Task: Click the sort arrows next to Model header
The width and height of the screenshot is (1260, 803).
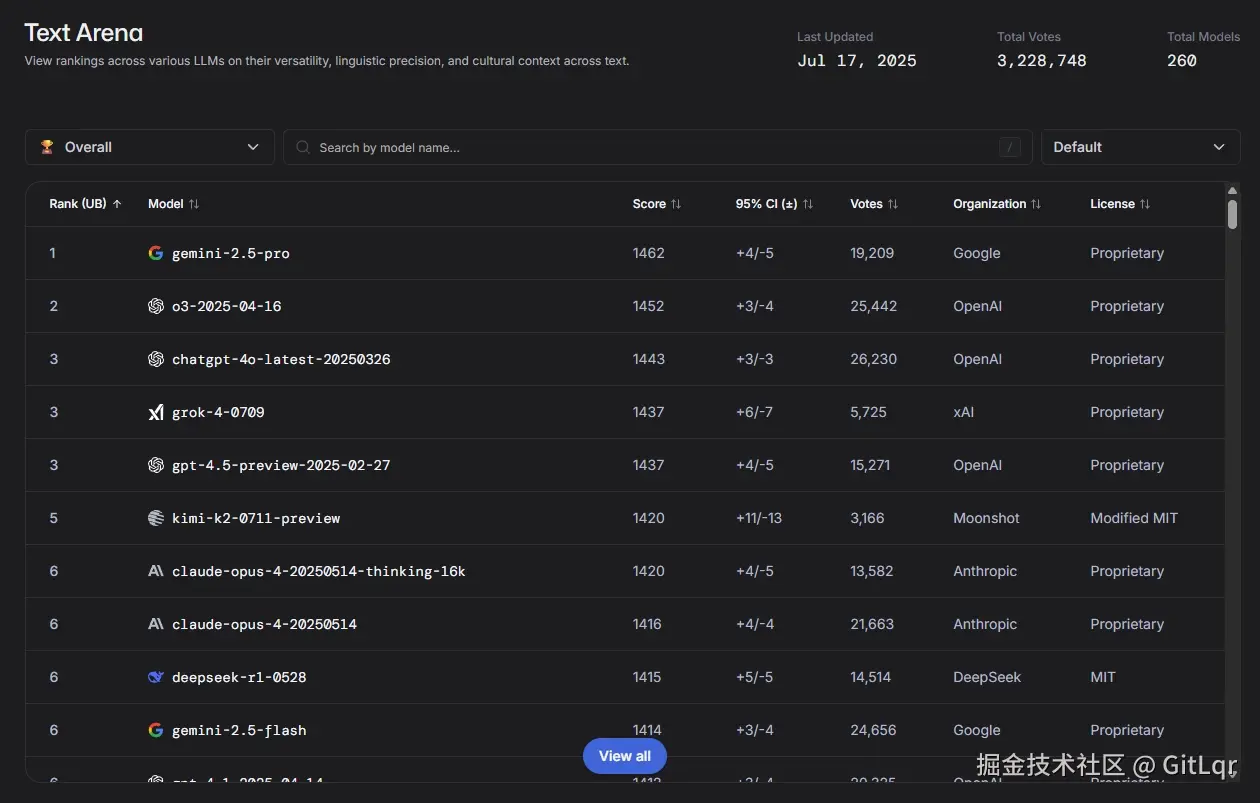Action: coord(194,204)
